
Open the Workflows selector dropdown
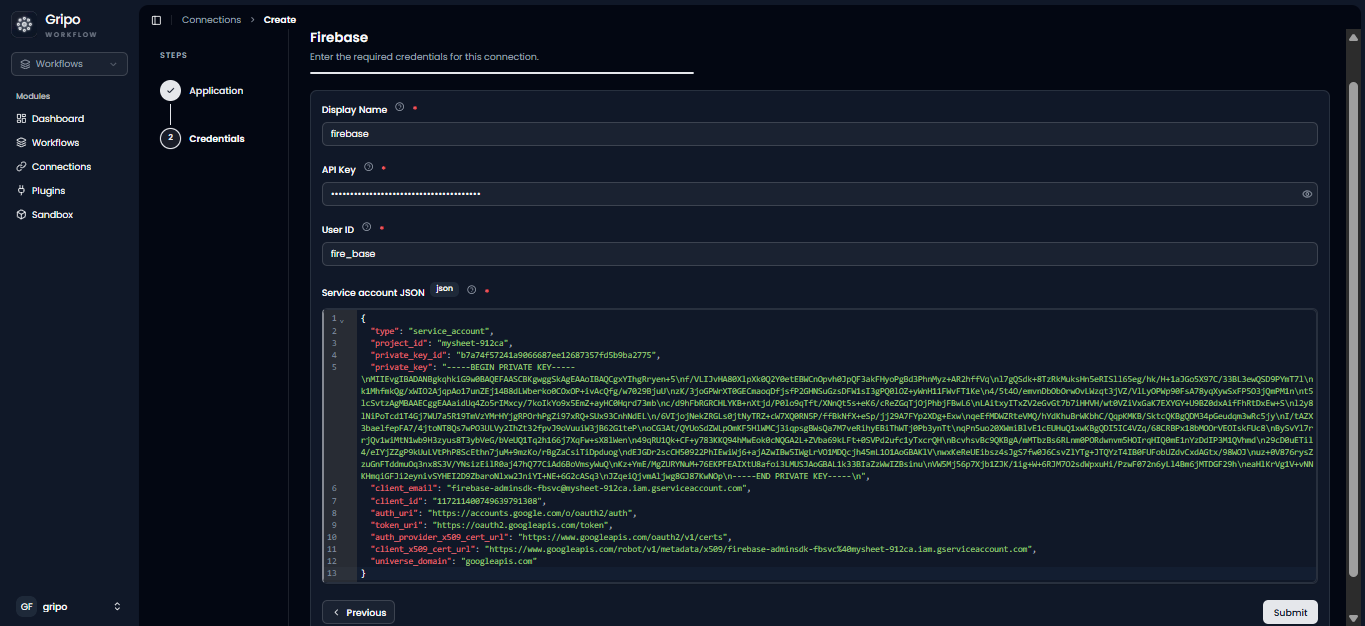[69, 64]
